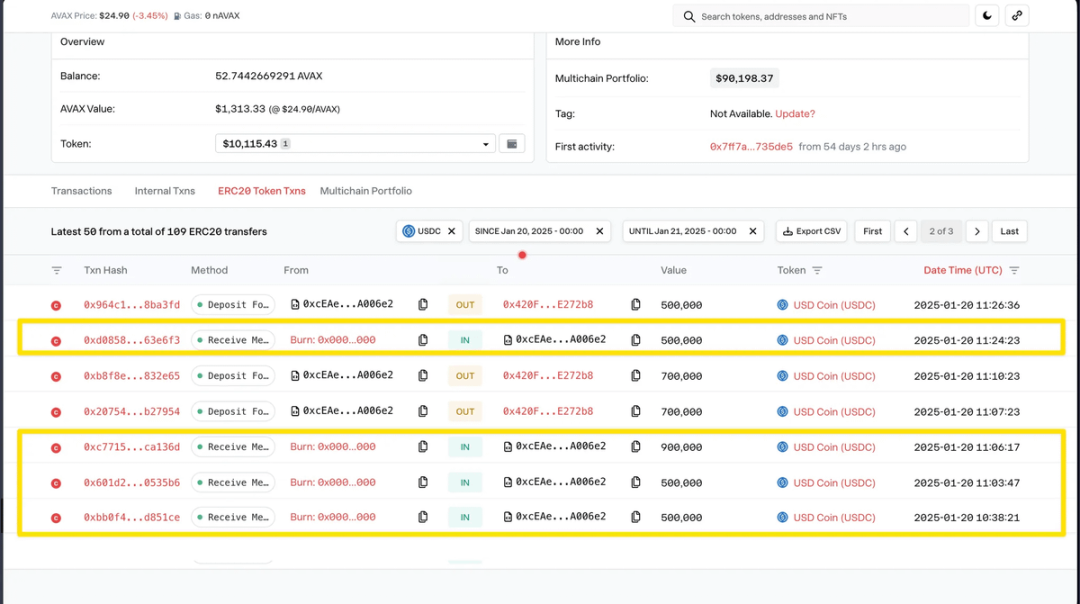
Task: Switch to the Internal Txns tab
Action: 165,191
